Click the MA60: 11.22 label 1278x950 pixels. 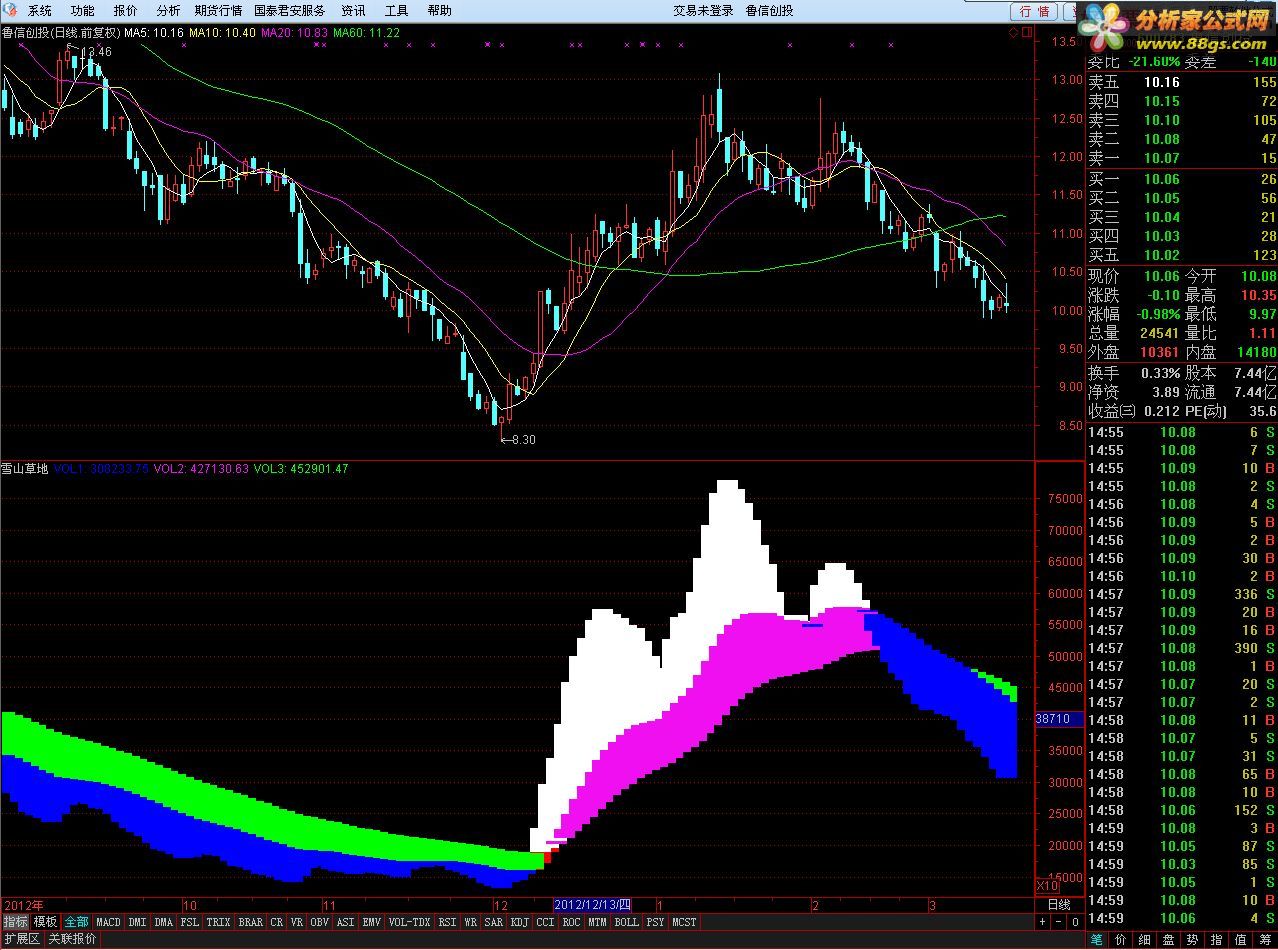click(367, 33)
